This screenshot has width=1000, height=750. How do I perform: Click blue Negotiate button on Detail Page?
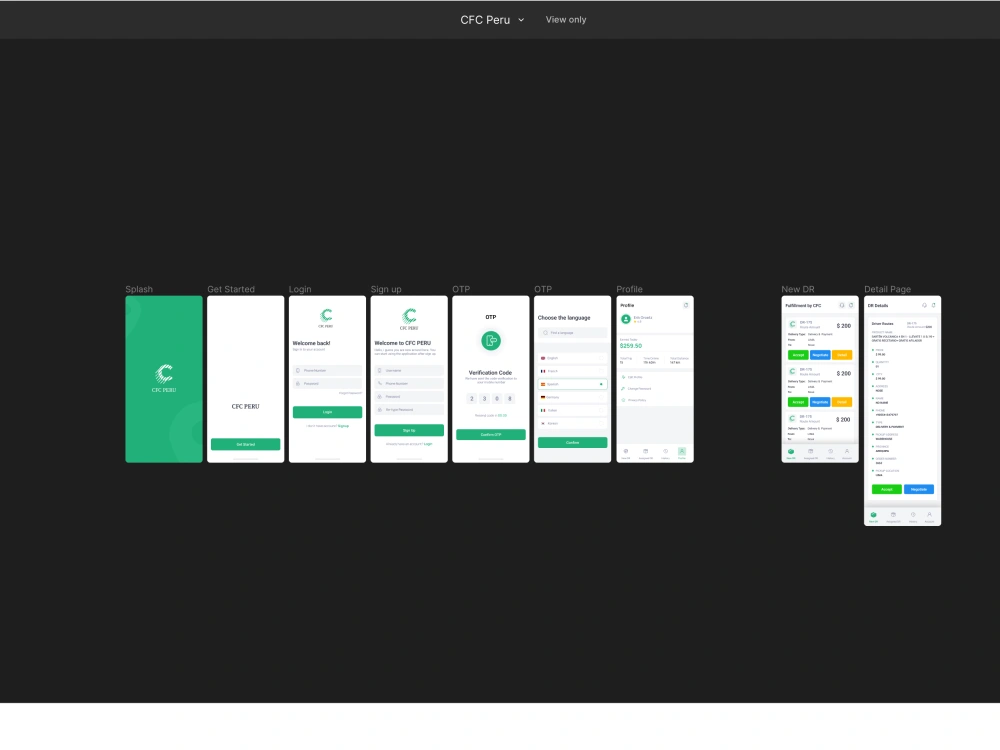point(919,489)
